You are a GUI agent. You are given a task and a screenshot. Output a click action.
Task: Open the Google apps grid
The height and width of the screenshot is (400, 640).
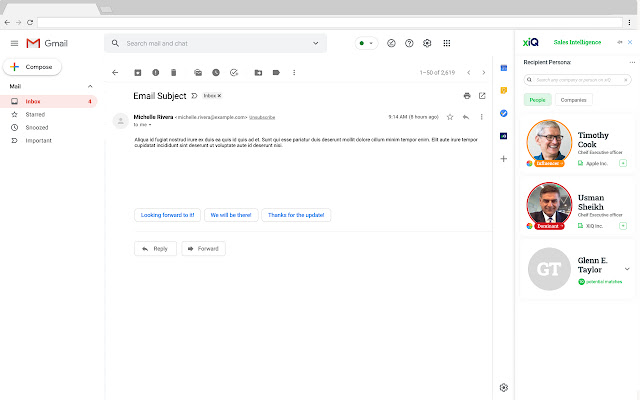(x=447, y=43)
